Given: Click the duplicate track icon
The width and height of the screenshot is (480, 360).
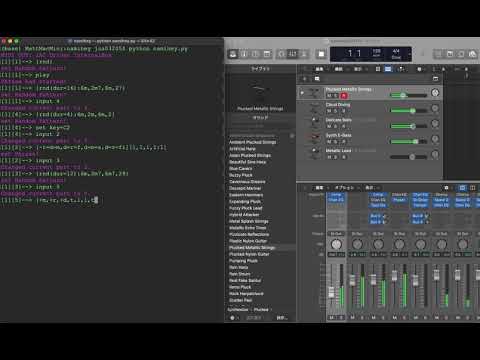Looking at the screenshot, I should [x=317, y=79].
